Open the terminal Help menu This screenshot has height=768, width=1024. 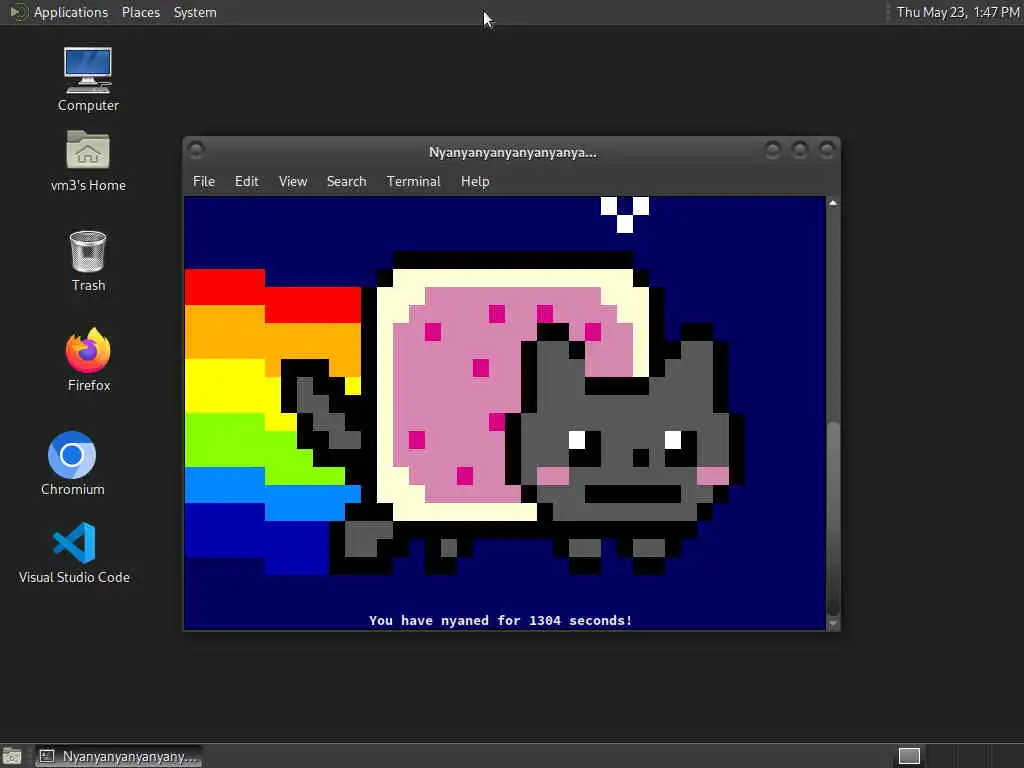coord(475,182)
